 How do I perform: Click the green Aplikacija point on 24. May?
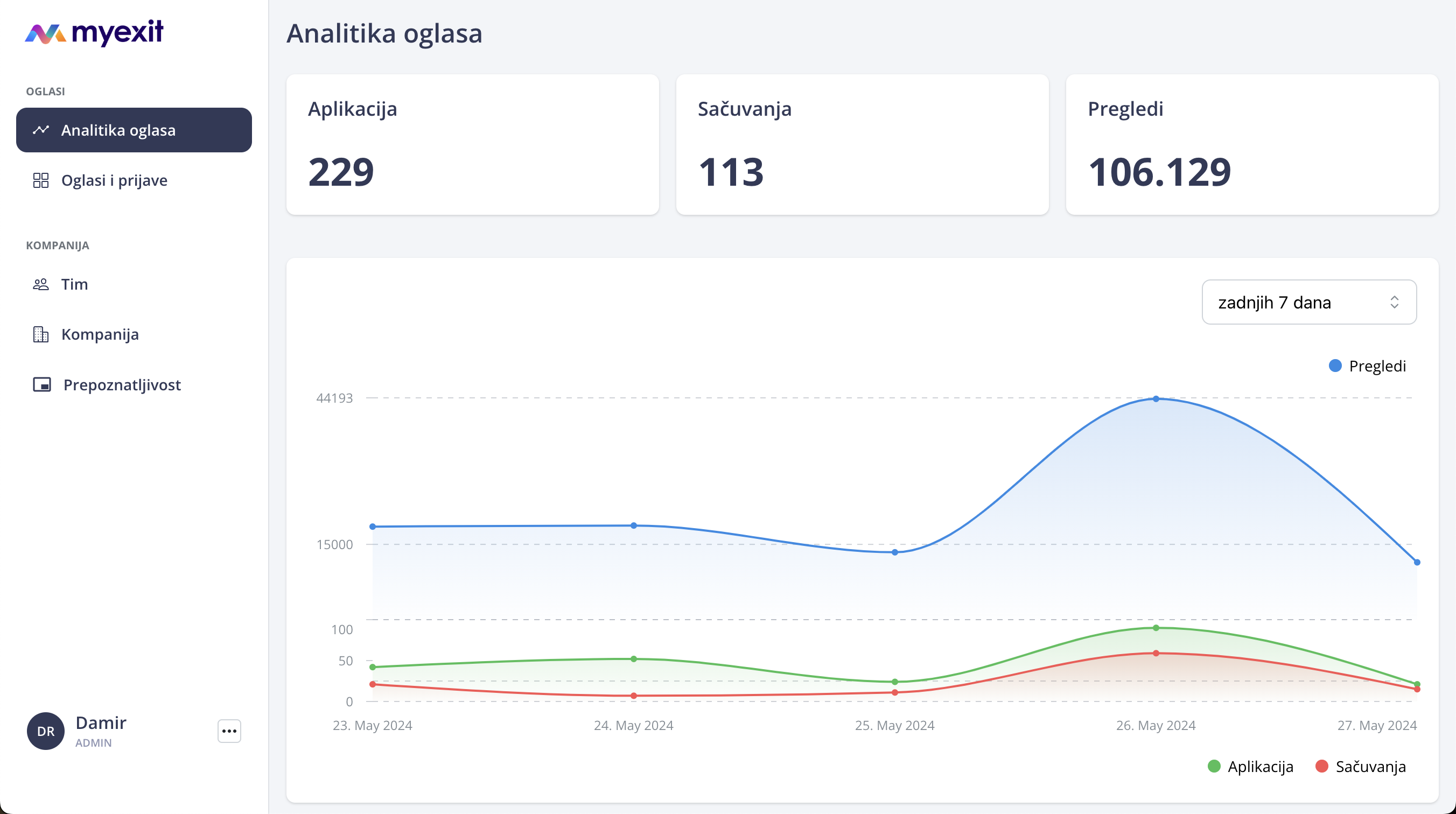(x=634, y=659)
